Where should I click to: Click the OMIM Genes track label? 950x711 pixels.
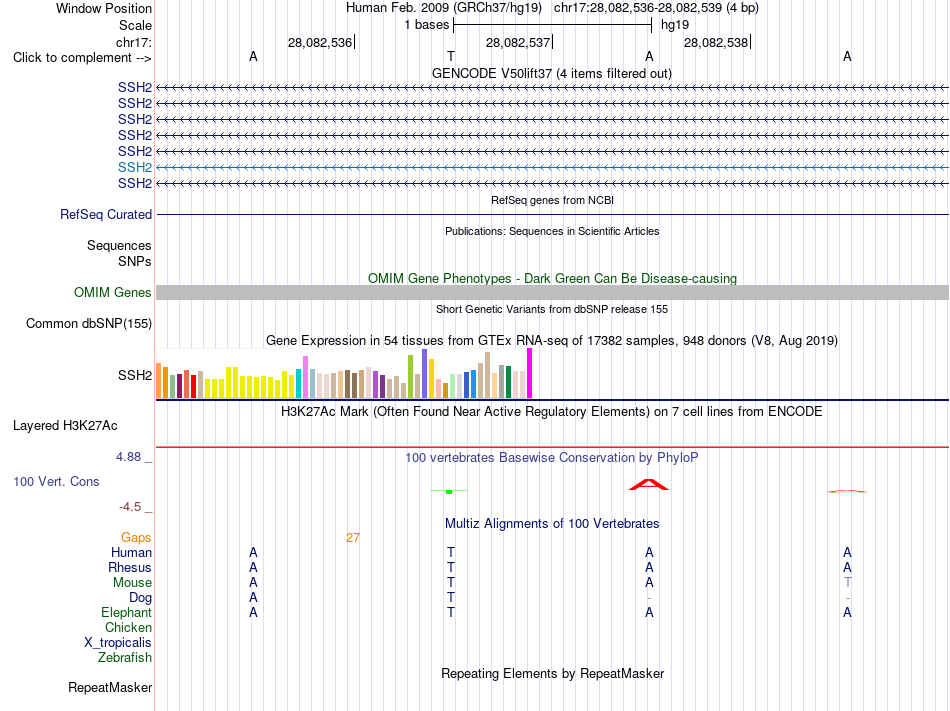113,293
